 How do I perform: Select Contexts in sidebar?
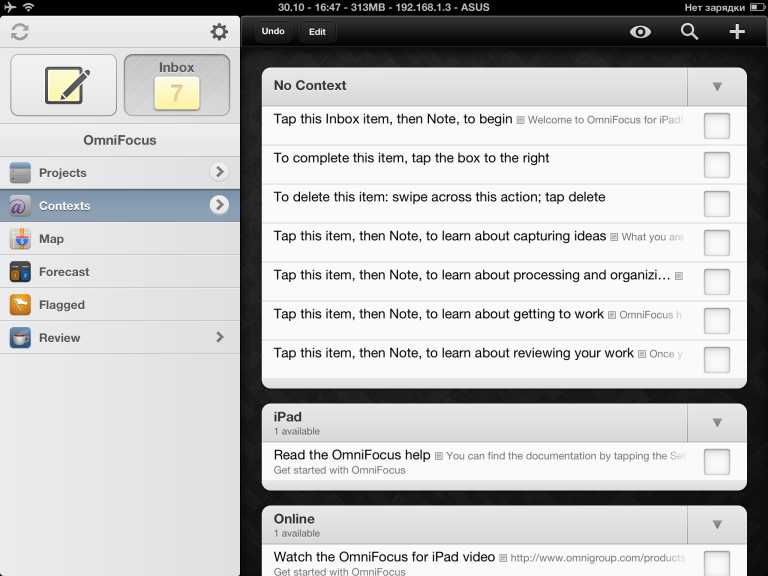click(x=120, y=206)
